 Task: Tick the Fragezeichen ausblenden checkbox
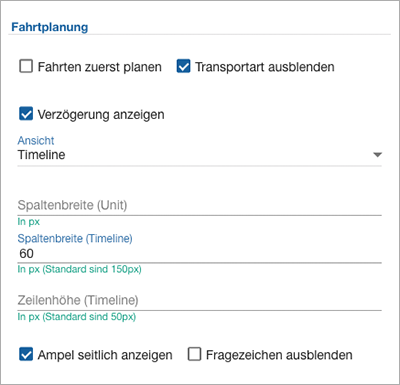[194, 354]
